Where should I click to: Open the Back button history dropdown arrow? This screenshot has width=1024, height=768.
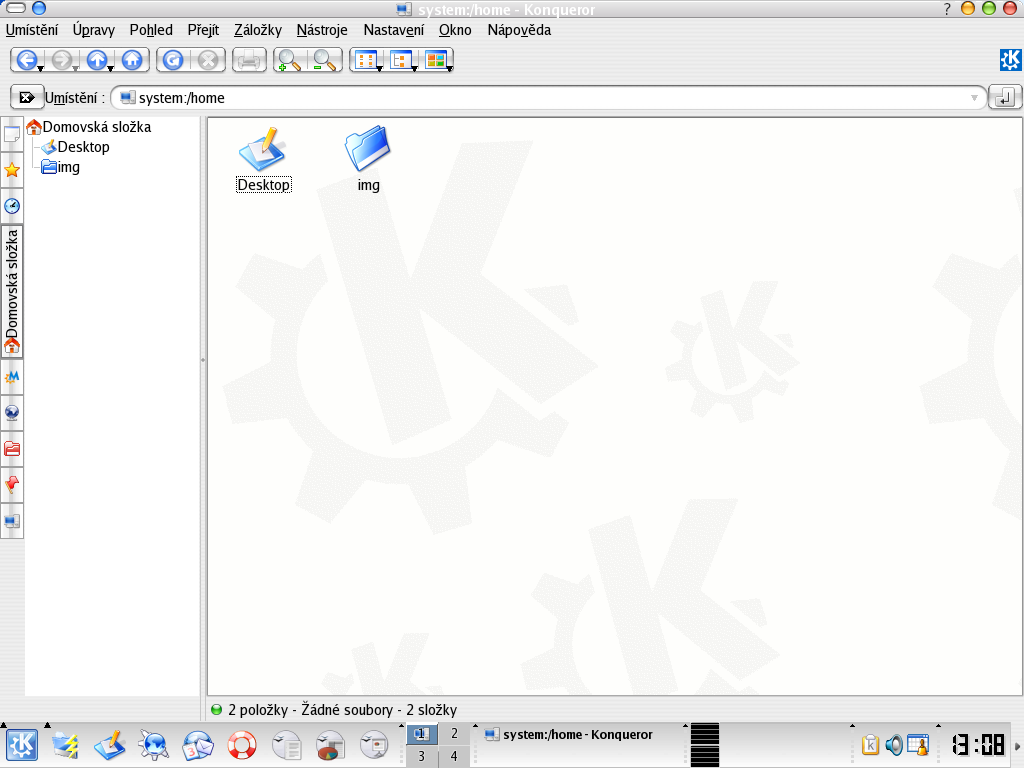(40, 69)
